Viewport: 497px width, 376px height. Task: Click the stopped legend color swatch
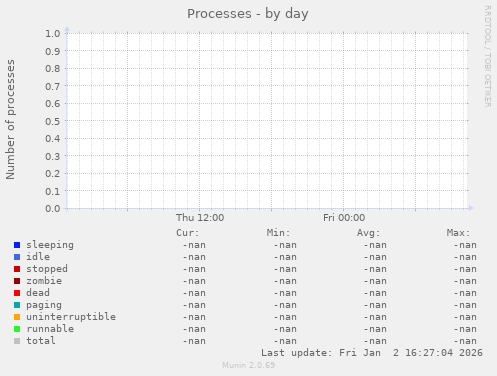[x=17, y=269]
